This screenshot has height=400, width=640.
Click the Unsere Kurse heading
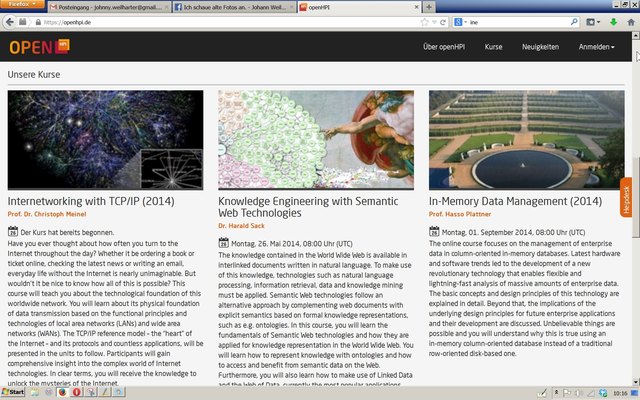point(34,75)
